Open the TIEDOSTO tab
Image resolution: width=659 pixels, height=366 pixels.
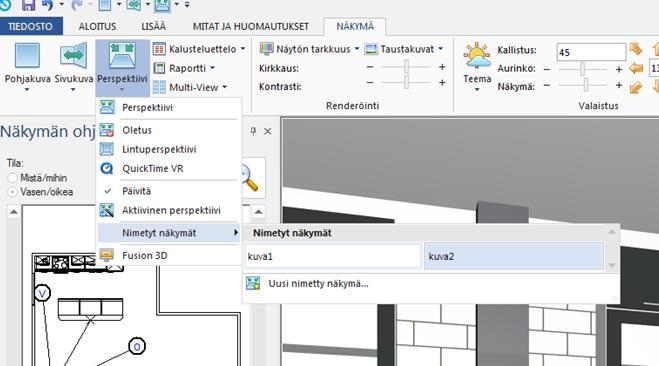coord(30,26)
